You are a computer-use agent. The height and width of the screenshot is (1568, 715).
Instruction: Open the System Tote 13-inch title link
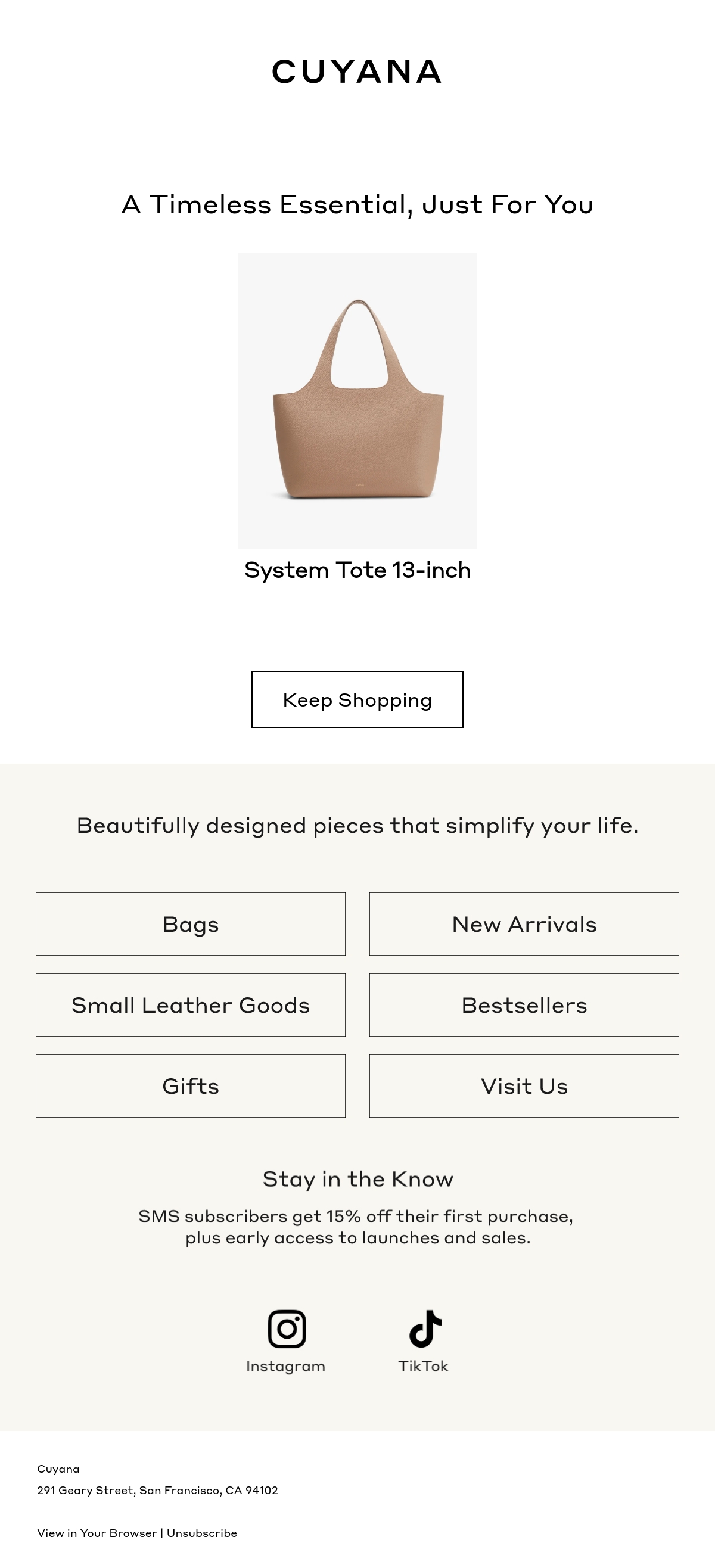(357, 570)
